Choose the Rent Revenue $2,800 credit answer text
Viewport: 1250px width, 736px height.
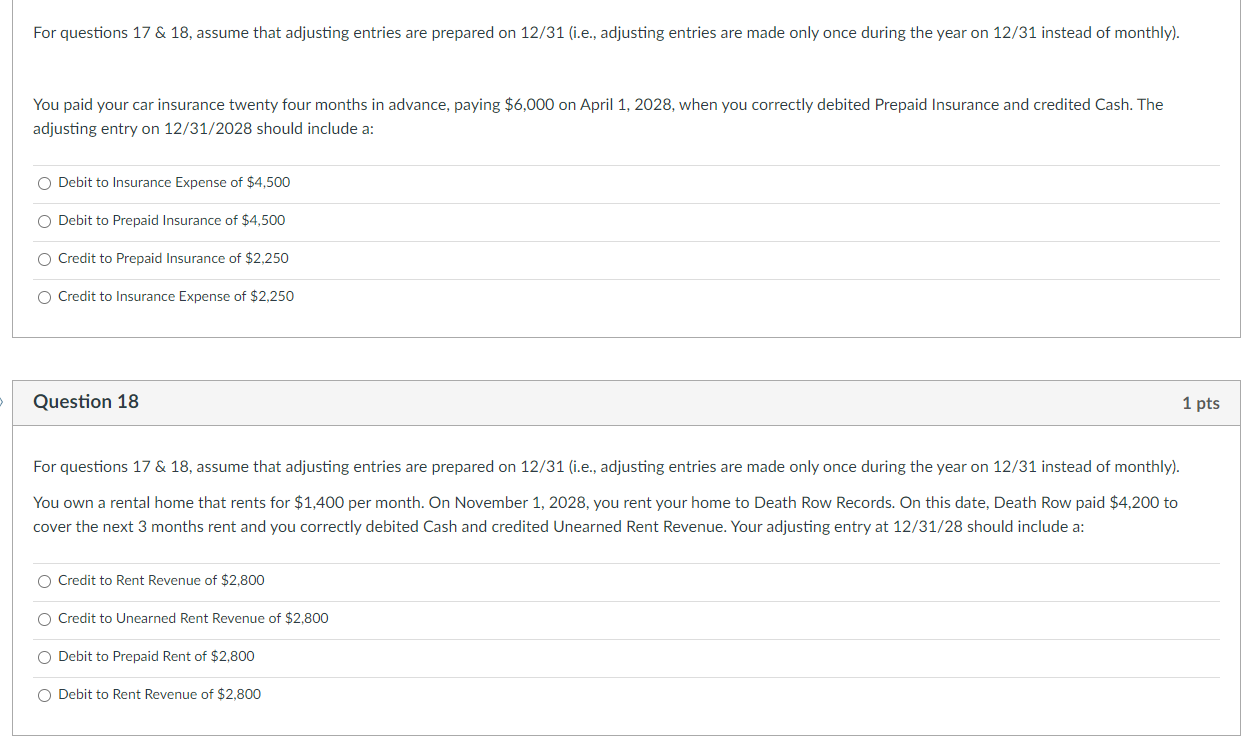(161, 581)
